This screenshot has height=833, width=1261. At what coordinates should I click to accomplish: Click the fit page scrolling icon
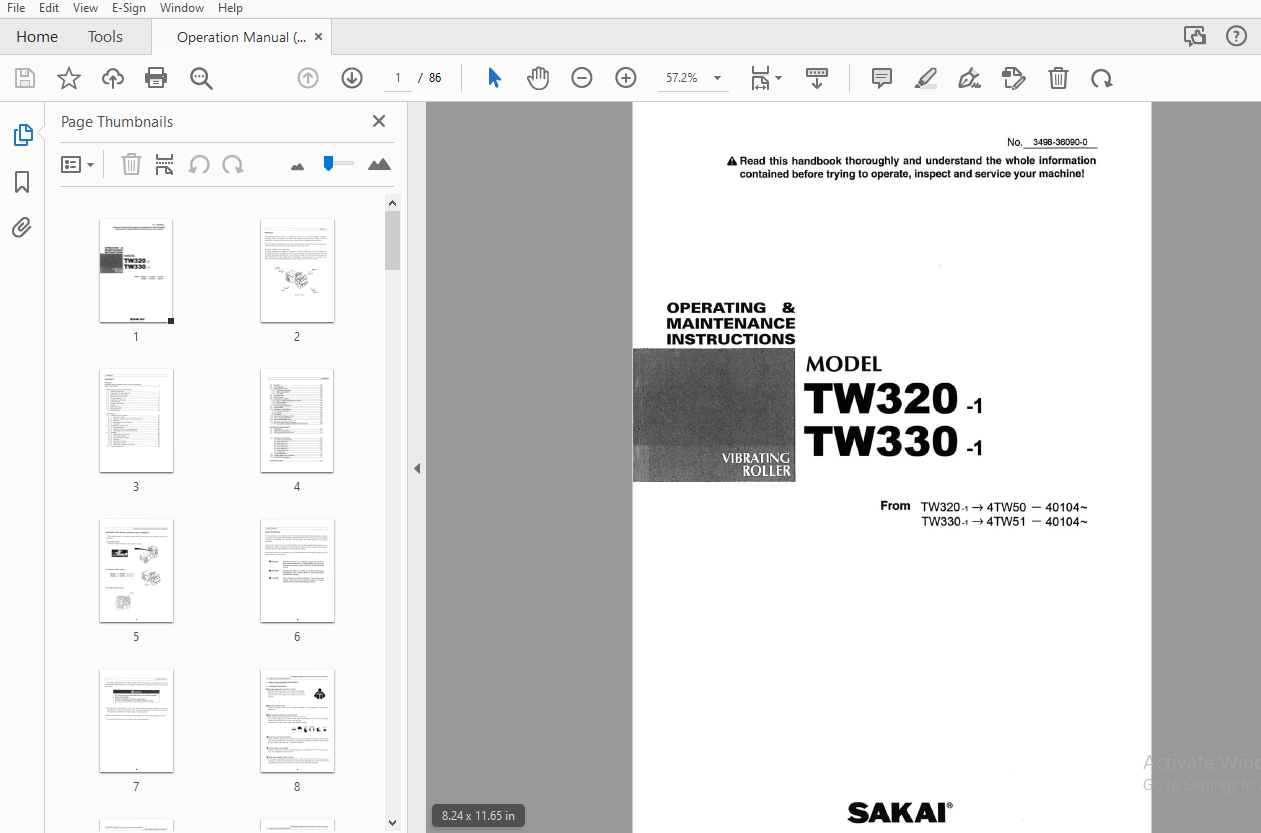[761, 78]
